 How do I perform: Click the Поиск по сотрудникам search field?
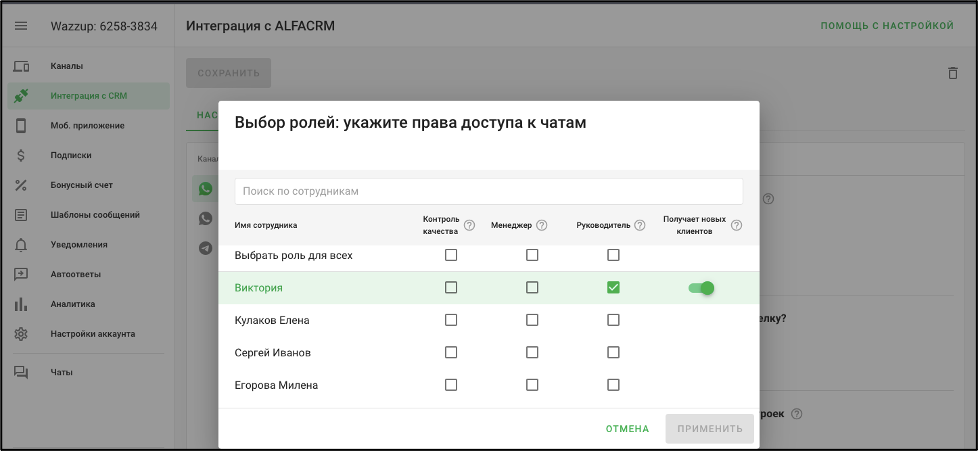click(x=488, y=191)
